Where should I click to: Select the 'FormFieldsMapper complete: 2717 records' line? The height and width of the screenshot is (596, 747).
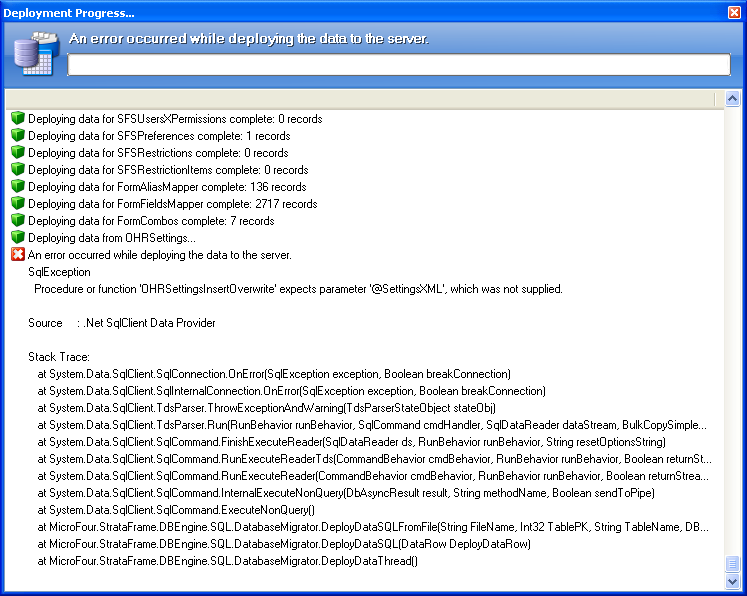[172, 204]
